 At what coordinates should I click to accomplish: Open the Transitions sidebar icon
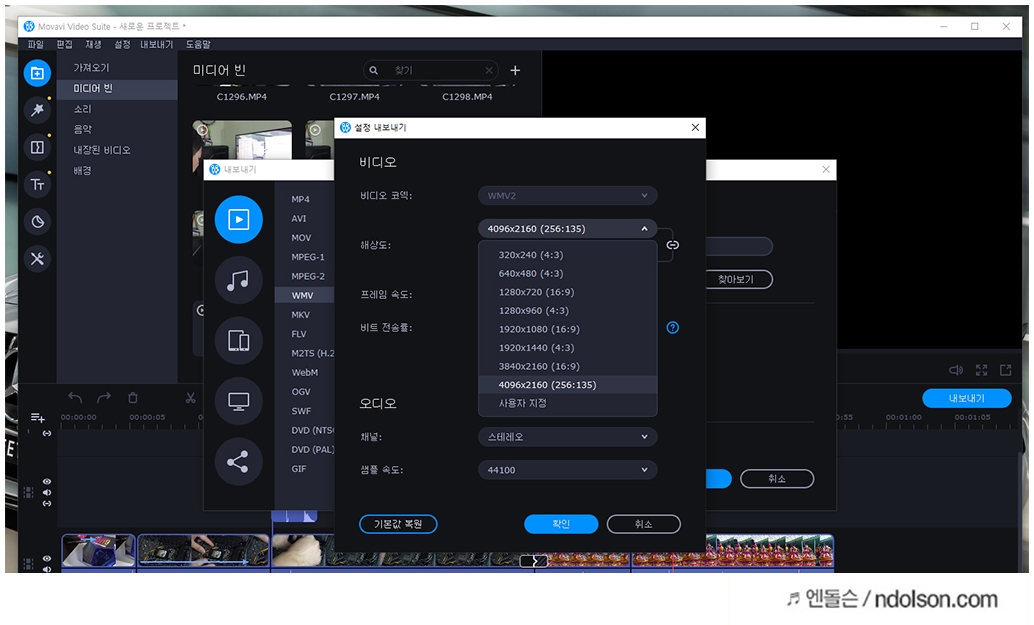pos(37,147)
